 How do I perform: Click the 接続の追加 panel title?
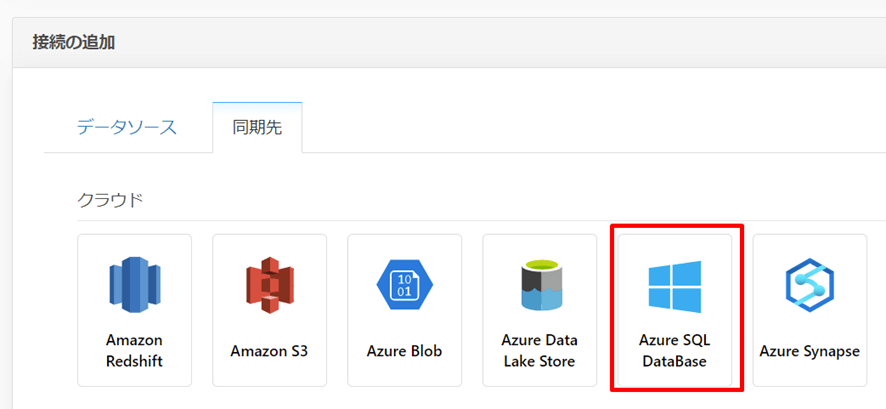tap(74, 43)
